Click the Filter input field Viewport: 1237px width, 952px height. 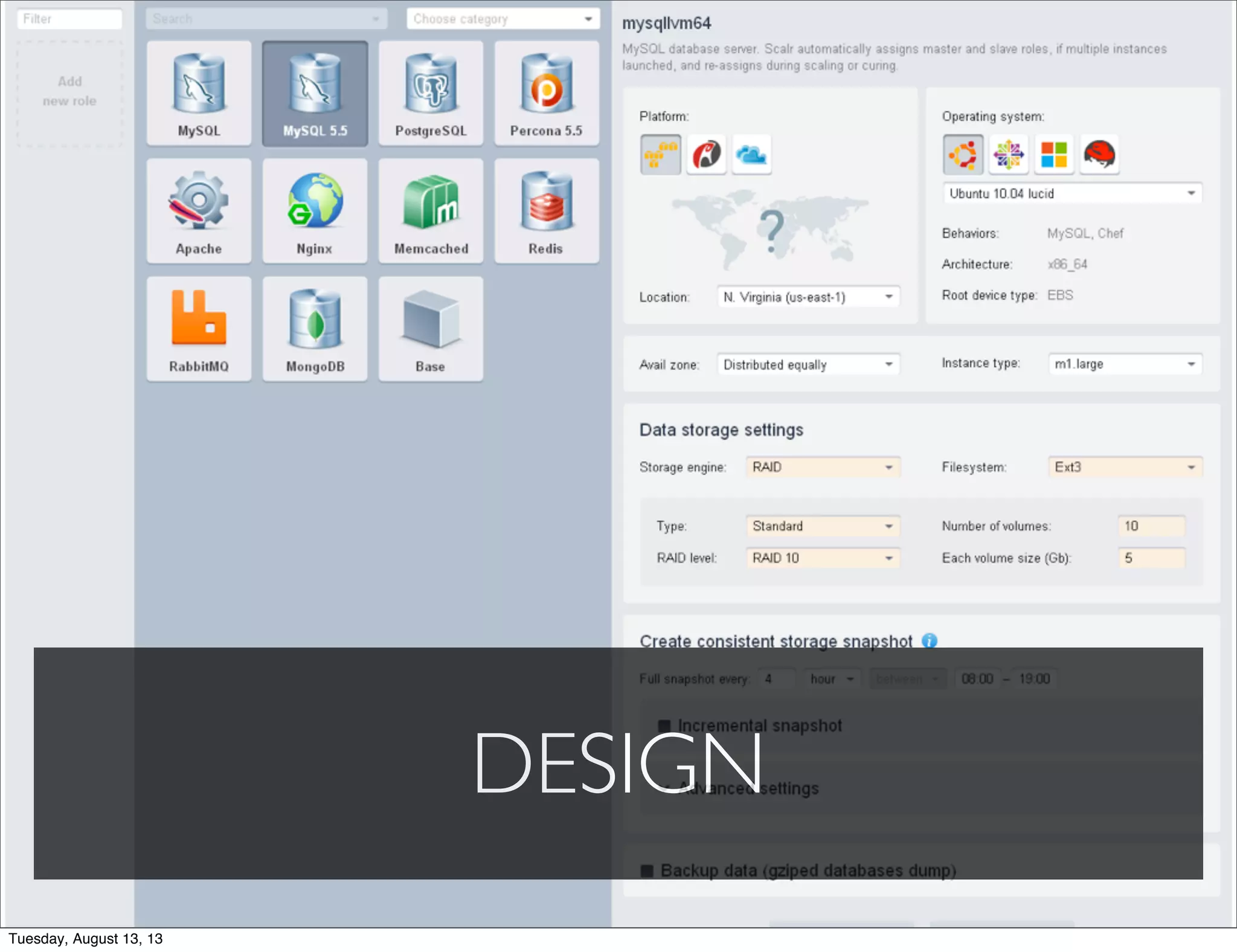tap(69, 19)
